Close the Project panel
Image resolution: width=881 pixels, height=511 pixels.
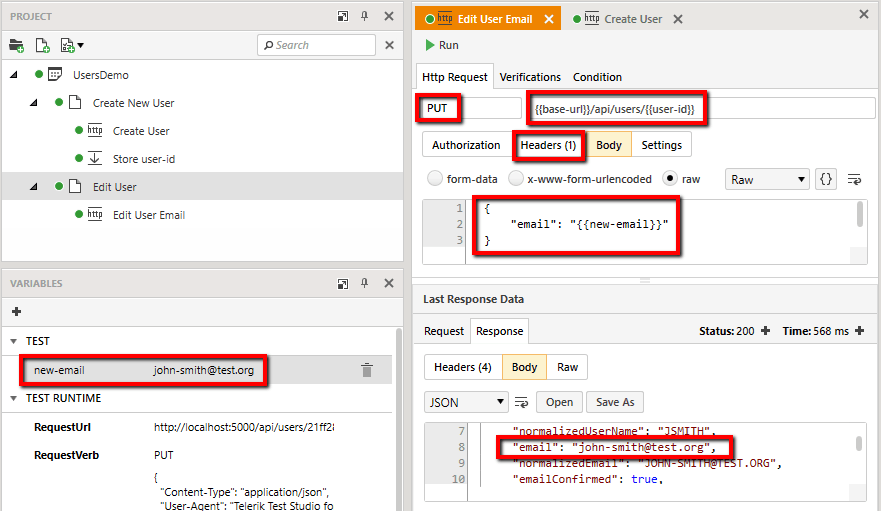click(x=389, y=16)
